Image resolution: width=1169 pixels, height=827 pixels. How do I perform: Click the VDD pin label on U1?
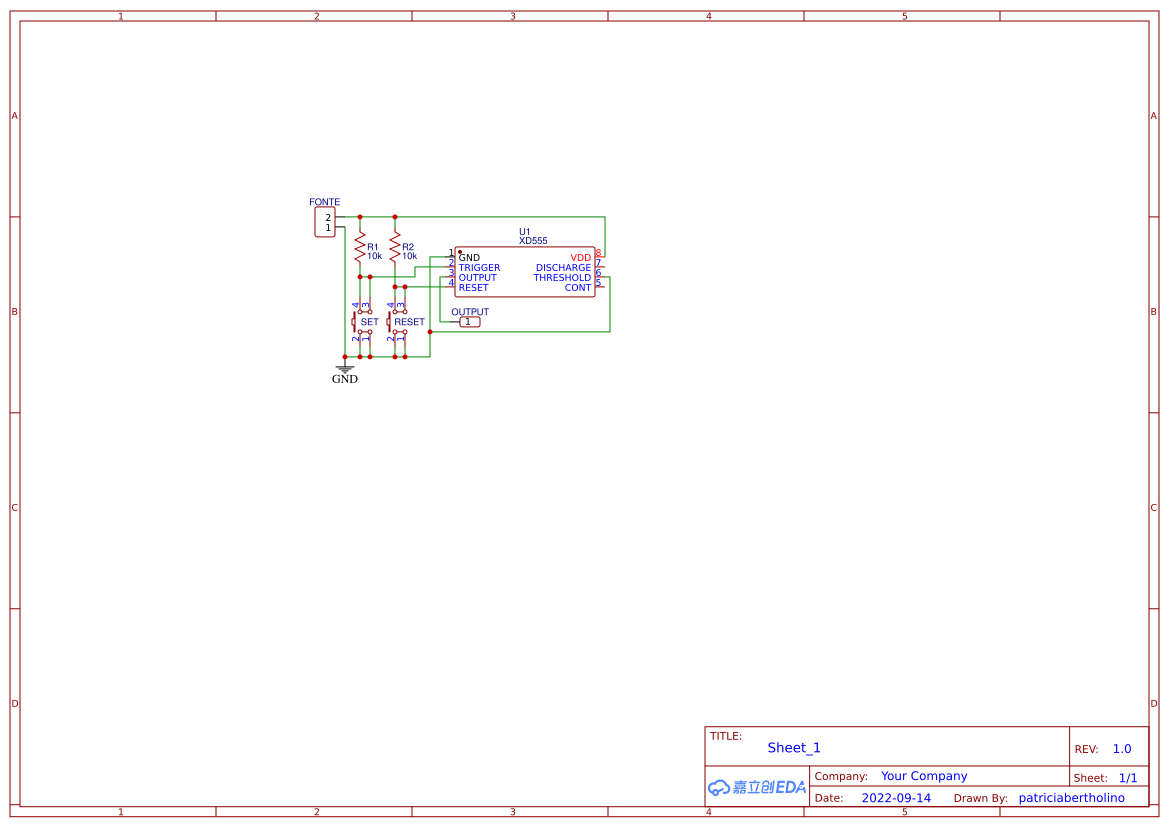coord(580,258)
